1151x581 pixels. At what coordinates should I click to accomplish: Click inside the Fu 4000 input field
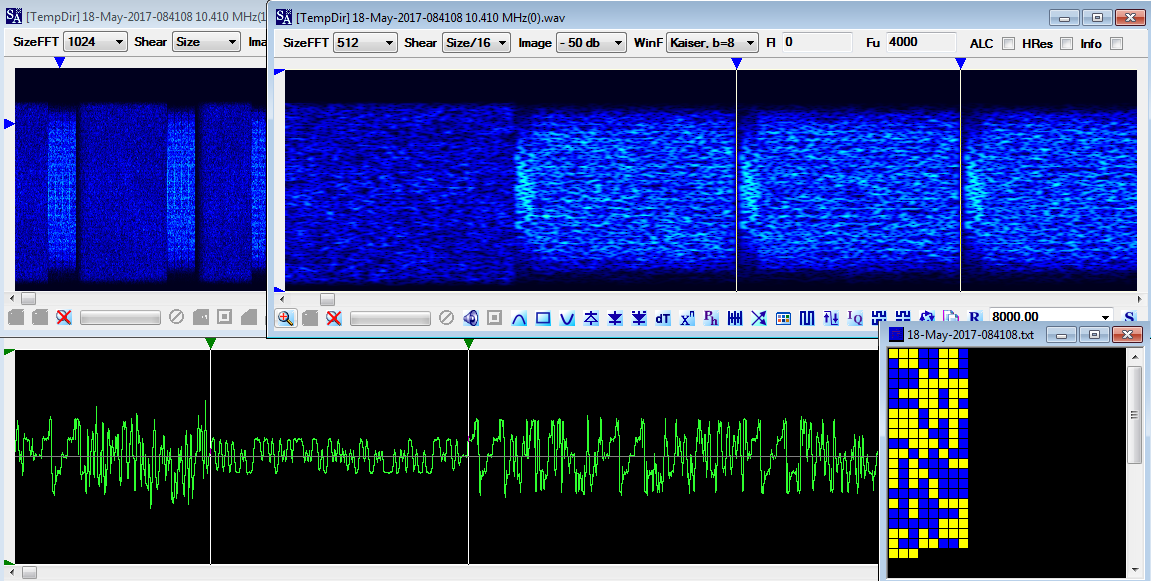pyautogui.click(x=920, y=43)
